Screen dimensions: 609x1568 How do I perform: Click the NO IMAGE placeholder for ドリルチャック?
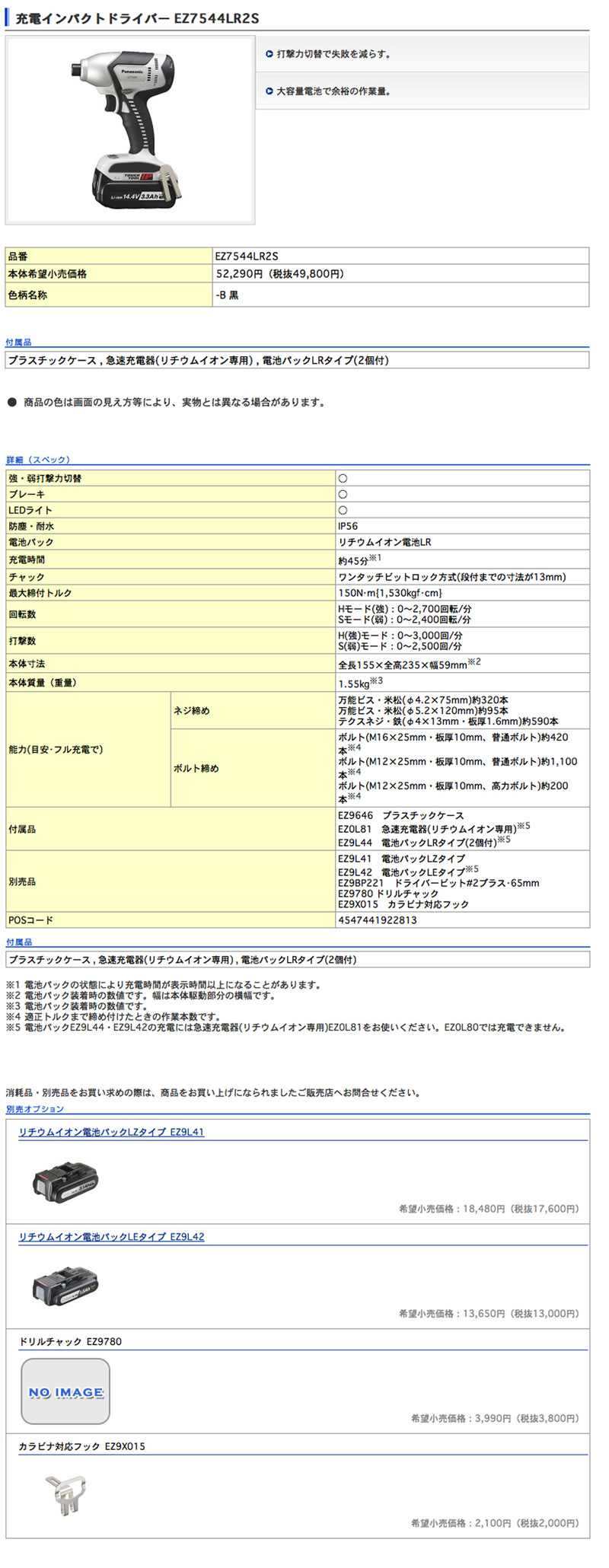(x=65, y=1391)
